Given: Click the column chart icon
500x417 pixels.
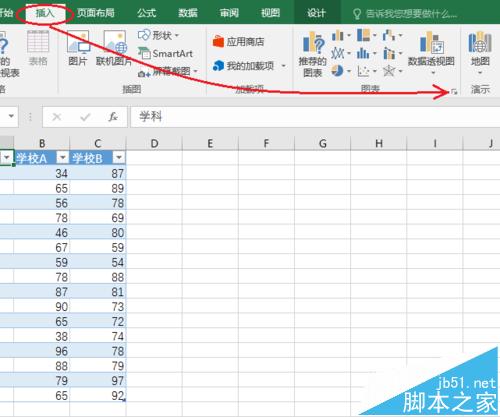Looking at the screenshot, I should (x=337, y=35).
